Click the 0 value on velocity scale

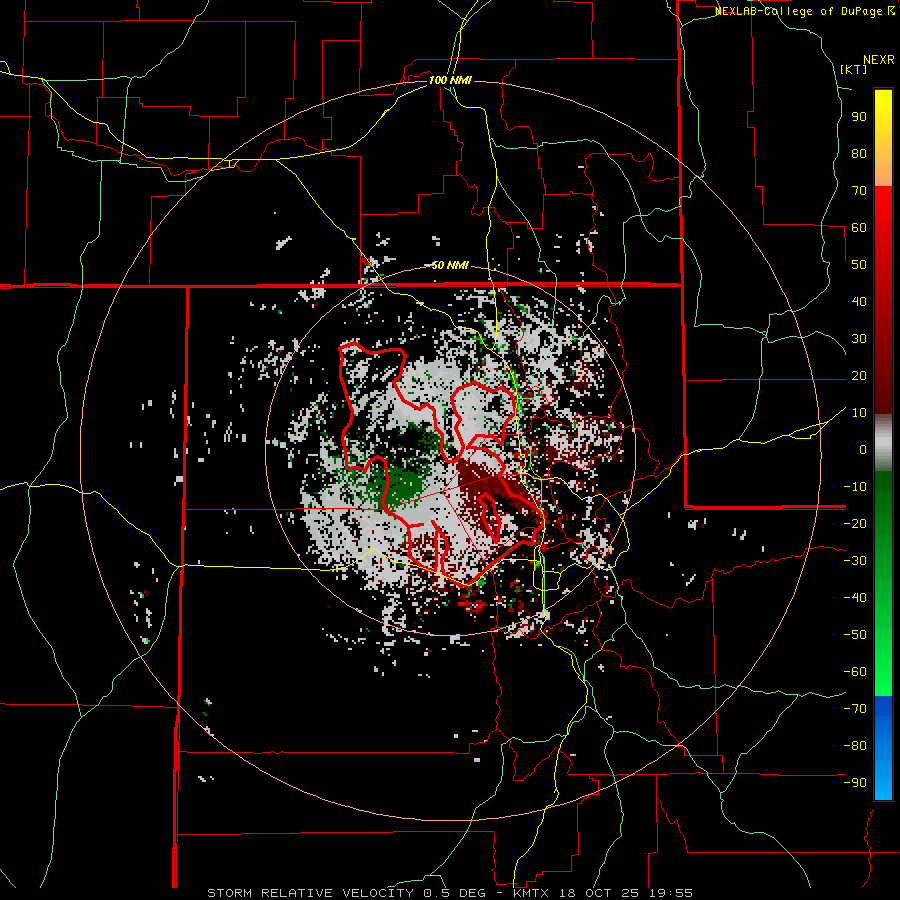click(x=863, y=450)
